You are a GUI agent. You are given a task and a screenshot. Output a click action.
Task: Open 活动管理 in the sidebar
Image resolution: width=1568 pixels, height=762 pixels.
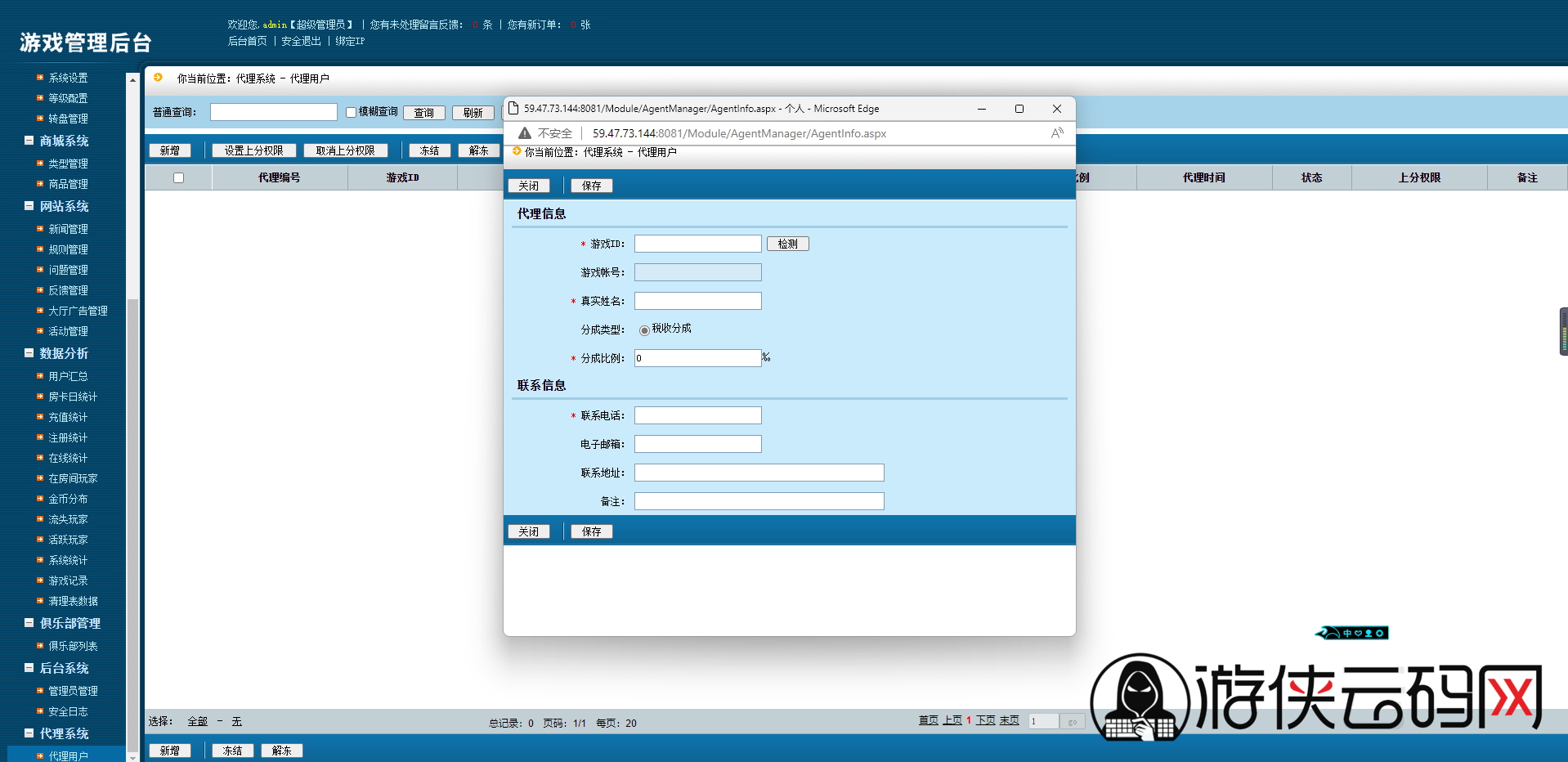(68, 331)
